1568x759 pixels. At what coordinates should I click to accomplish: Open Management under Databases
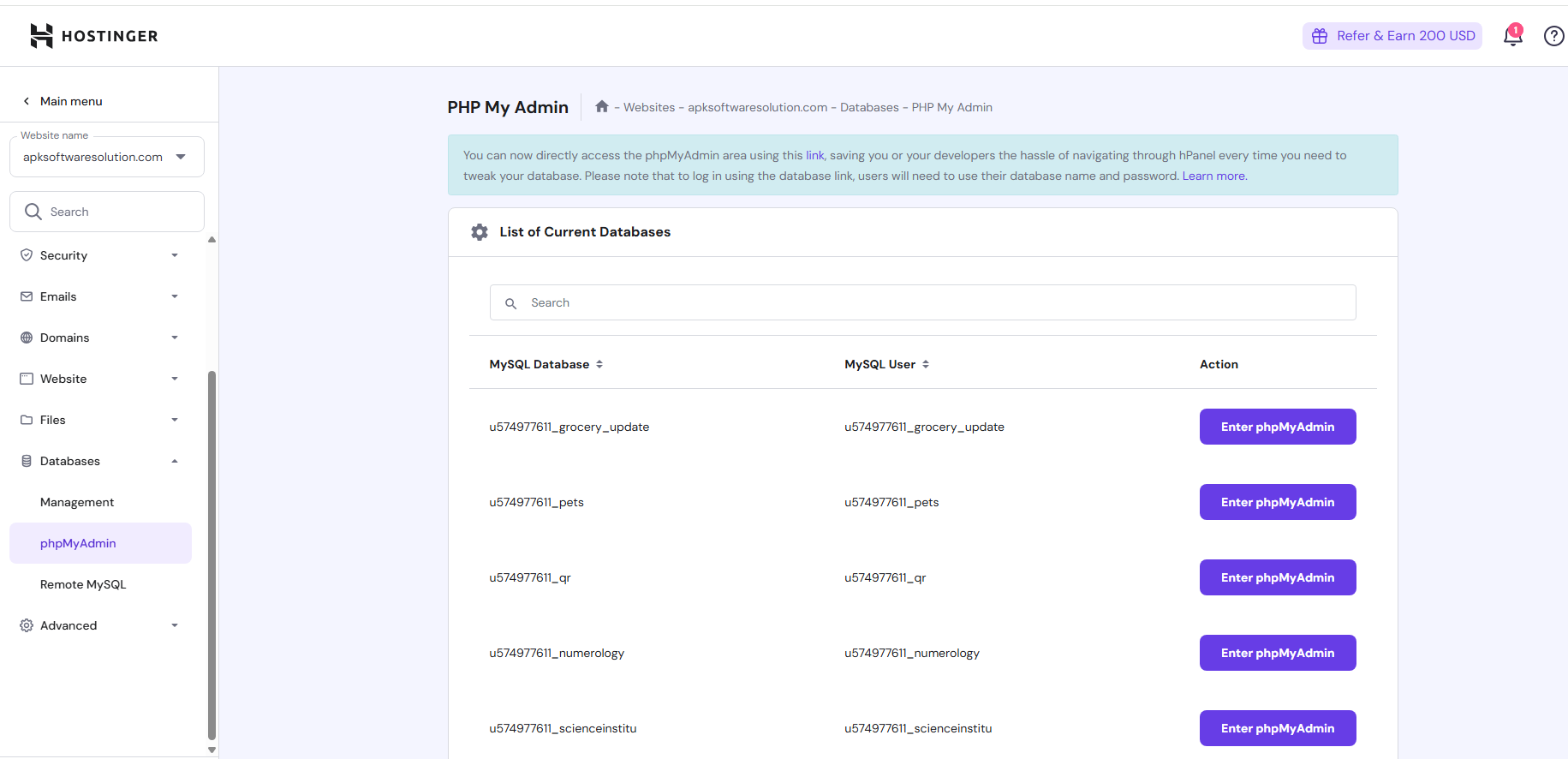[77, 502]
